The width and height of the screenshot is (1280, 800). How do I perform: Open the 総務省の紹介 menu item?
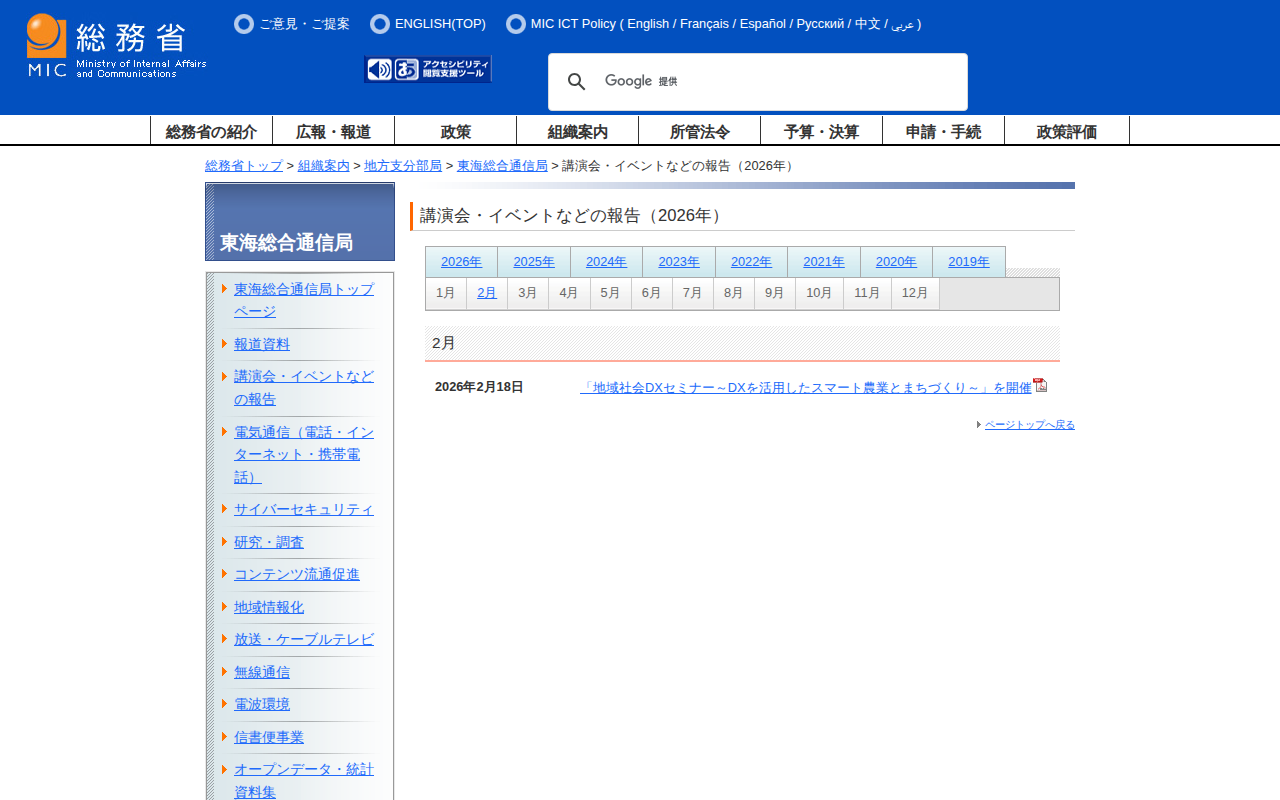point(211,131)
